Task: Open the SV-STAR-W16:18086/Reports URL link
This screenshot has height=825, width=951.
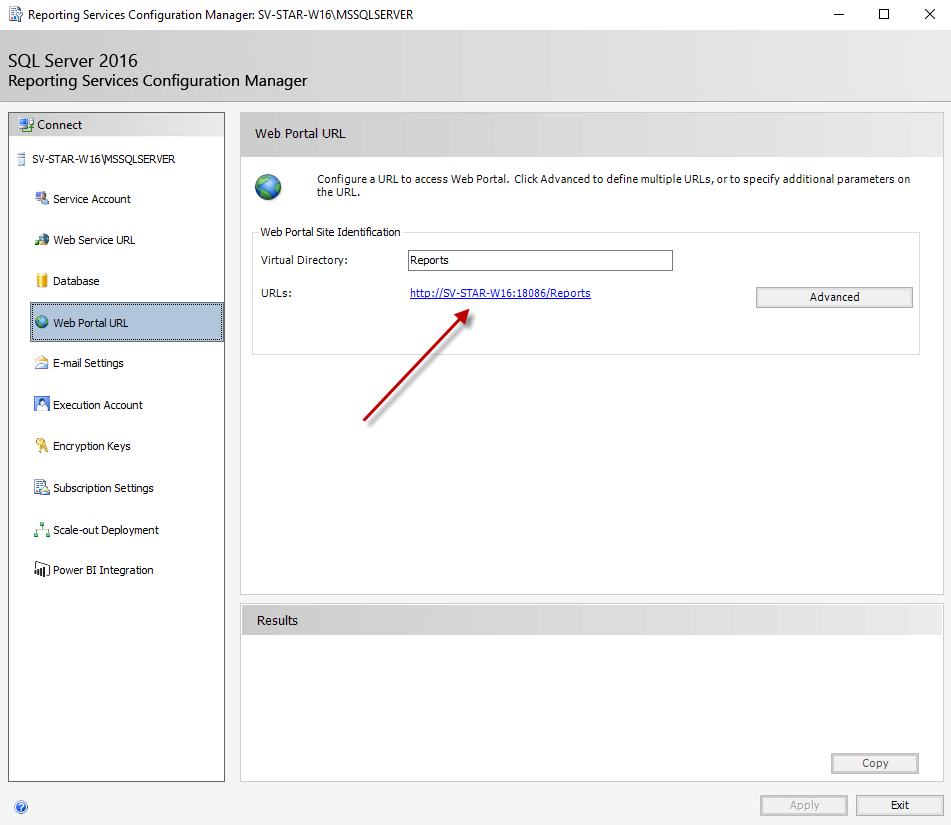Action: (x=500, y=293)
